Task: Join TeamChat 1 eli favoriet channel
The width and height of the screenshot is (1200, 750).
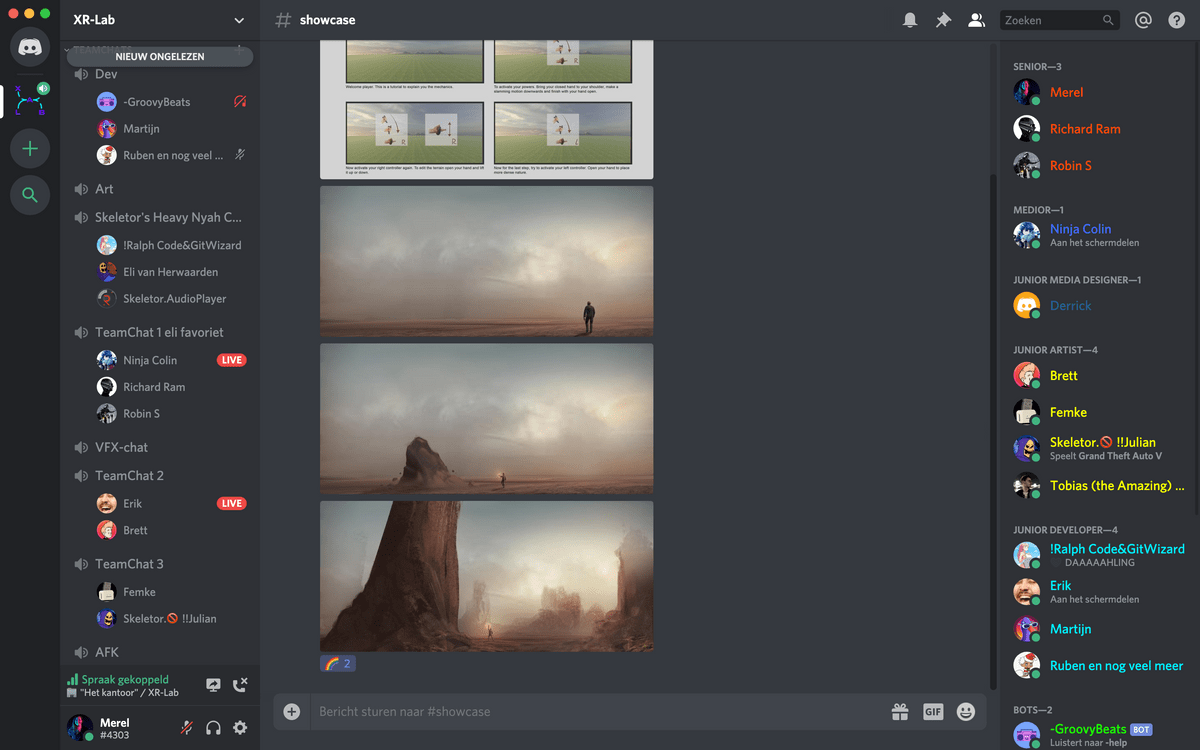Action: pos(160,332)
